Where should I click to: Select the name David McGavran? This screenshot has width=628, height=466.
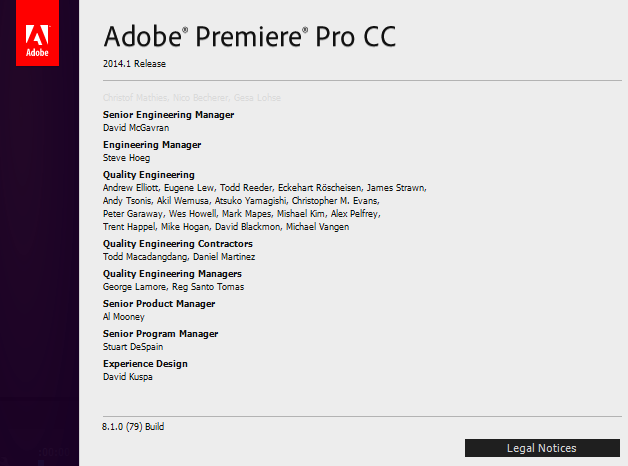(137, 127)
